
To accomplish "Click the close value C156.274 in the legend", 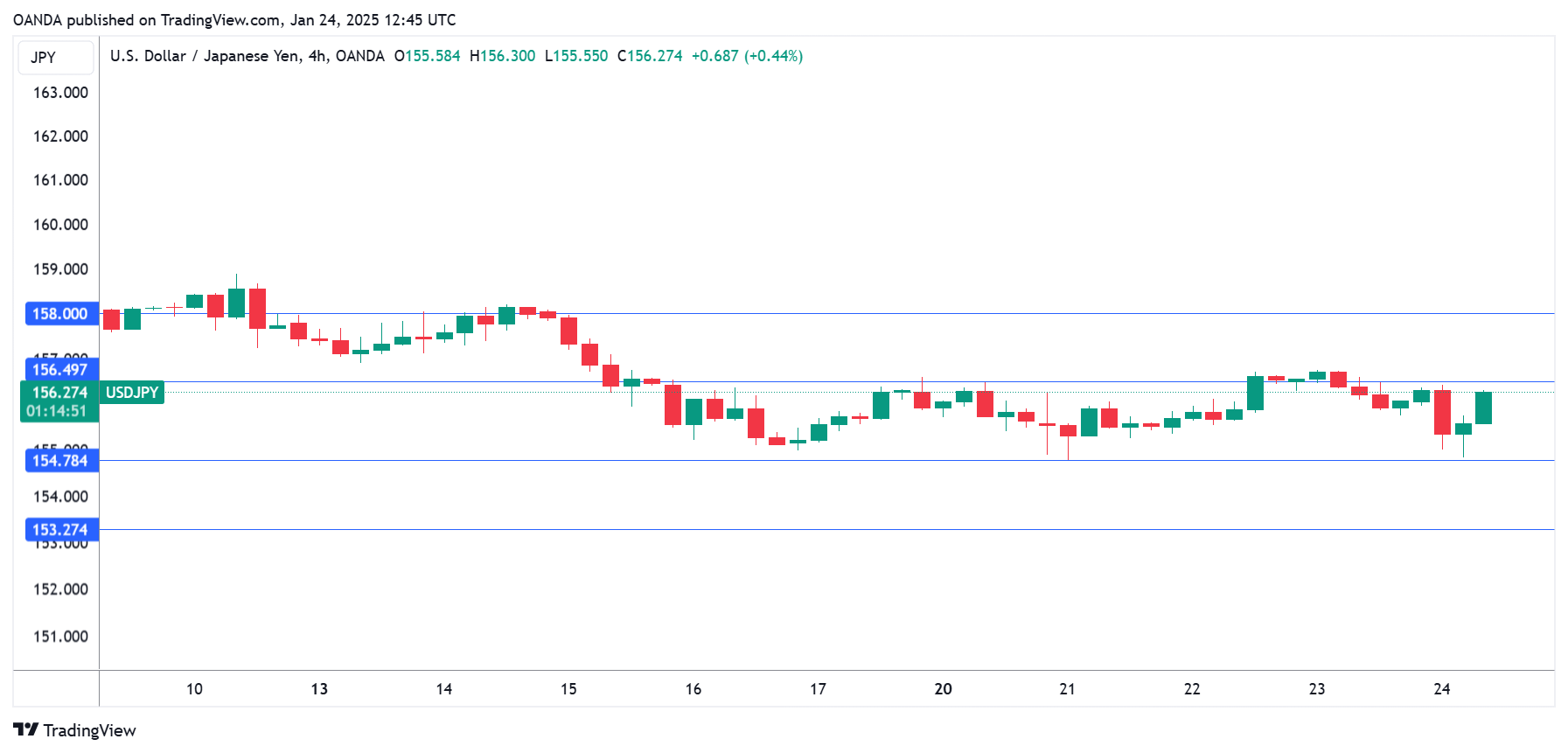I will point(650,56).
